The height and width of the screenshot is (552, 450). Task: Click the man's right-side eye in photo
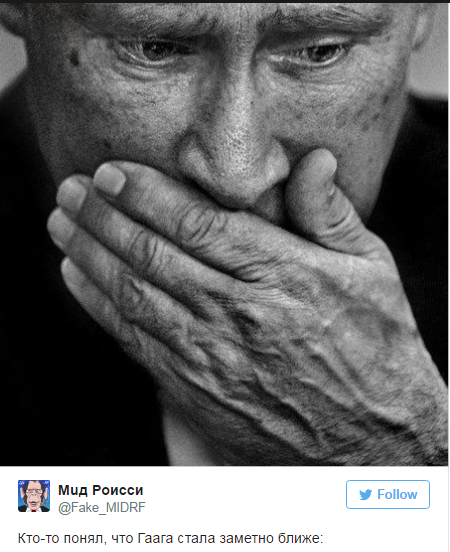click(320, 53)
